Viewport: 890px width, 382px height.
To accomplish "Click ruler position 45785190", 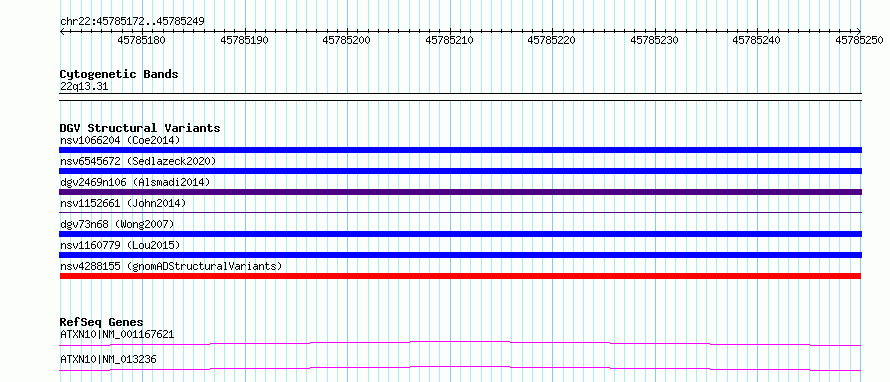I will coord(244,40).
